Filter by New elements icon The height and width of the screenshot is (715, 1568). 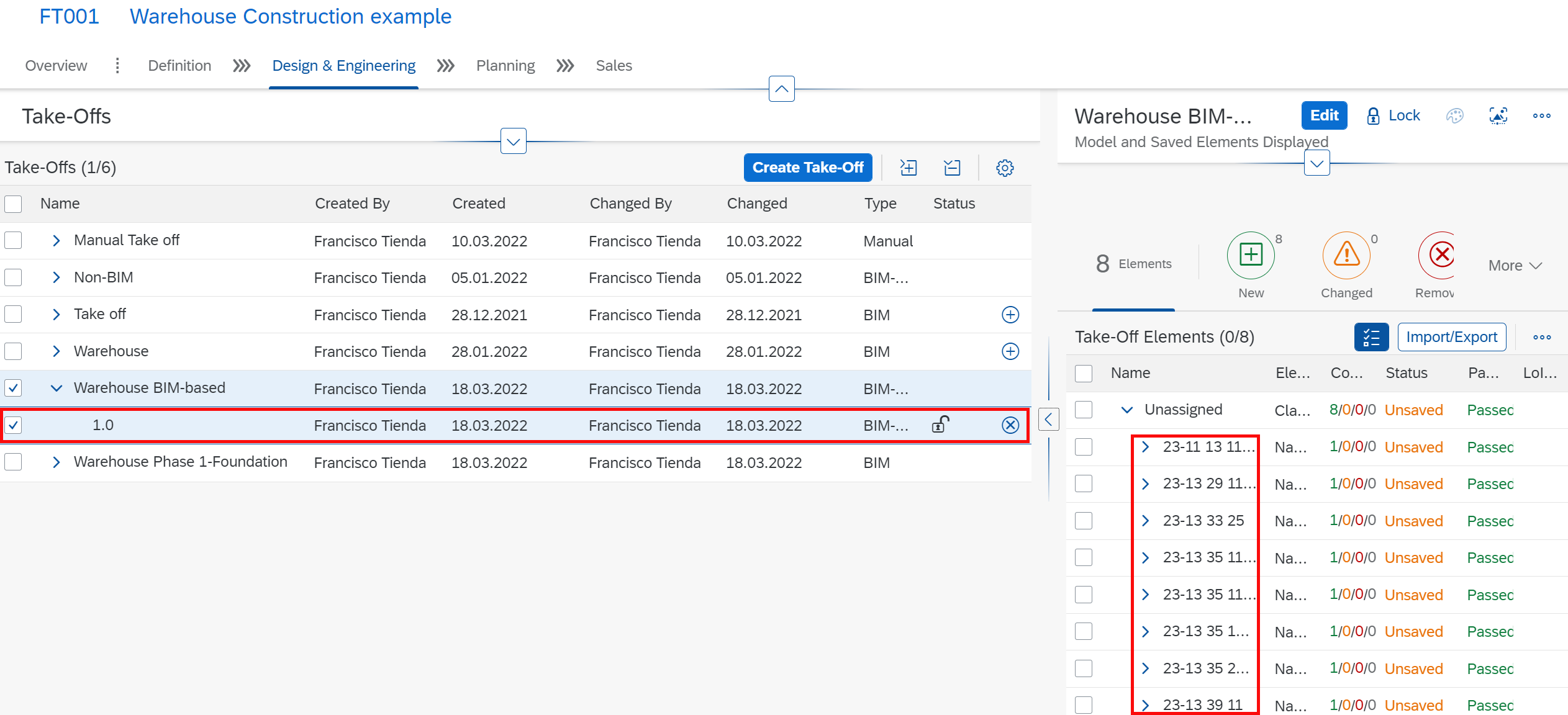click(x=1251, y=254)
